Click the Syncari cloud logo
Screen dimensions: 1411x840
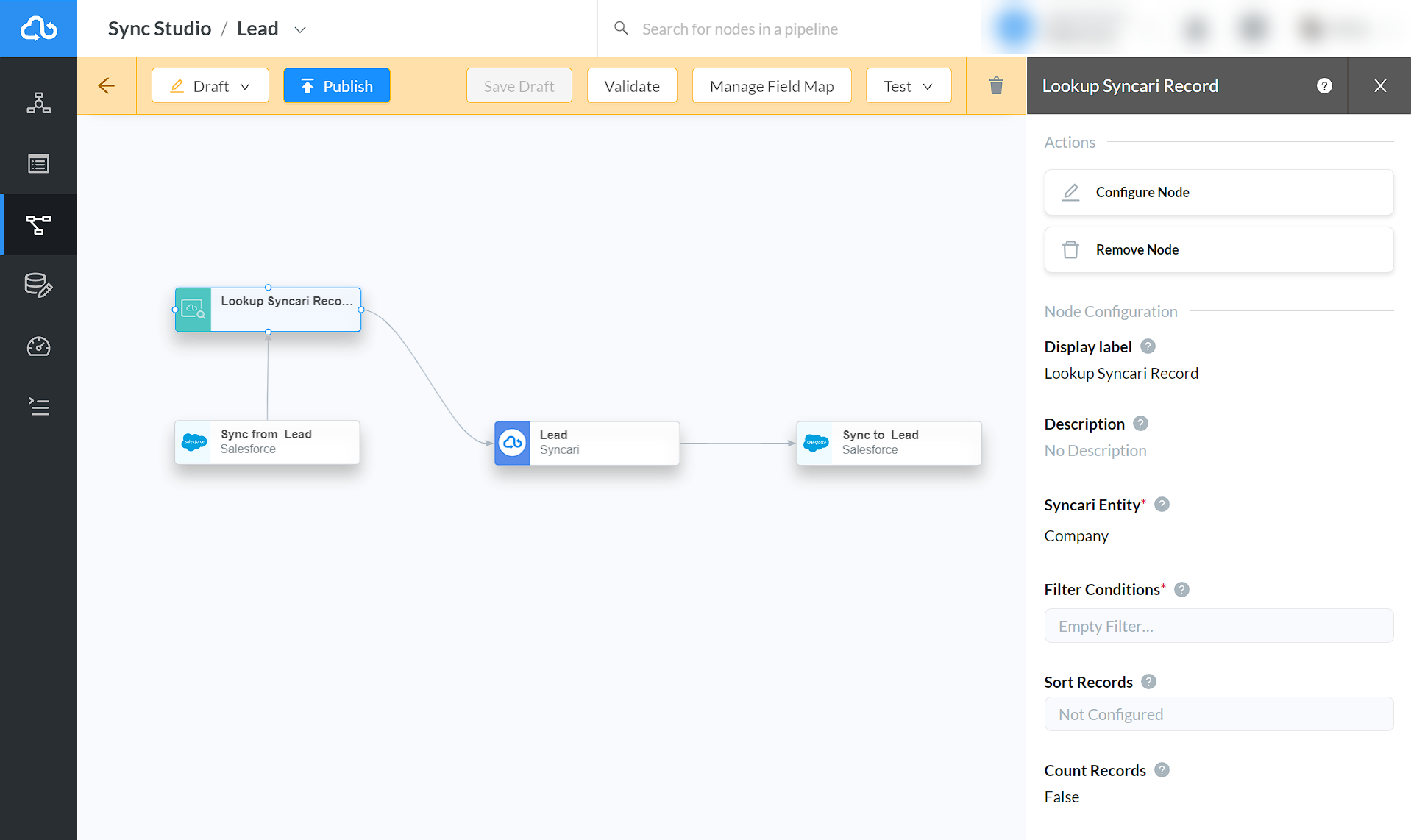tap(38, 29)
